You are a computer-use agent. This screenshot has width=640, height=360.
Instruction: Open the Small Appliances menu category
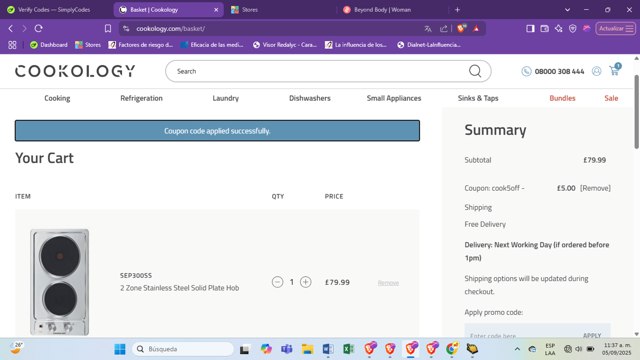point(394,98)
